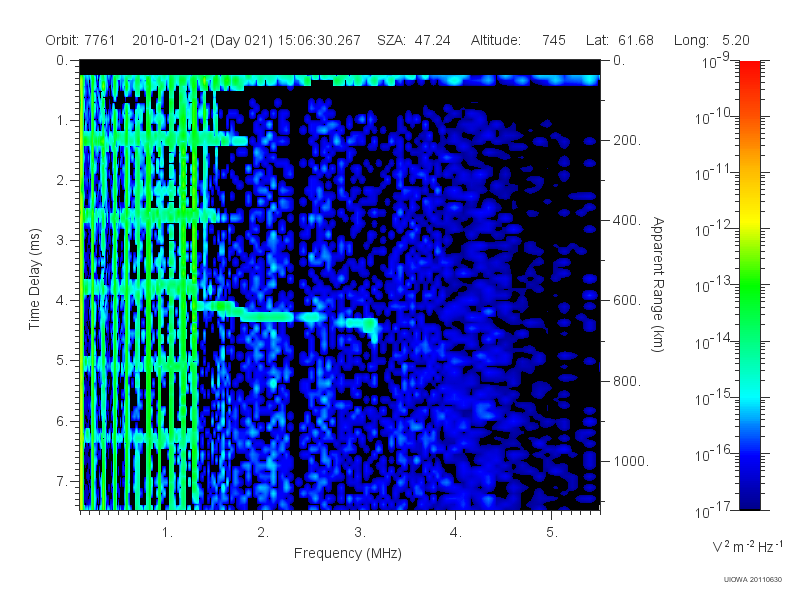Click the 'Frequency (MHz)' axis label
This screenshot has width=800, height=600.
point(347,553)
